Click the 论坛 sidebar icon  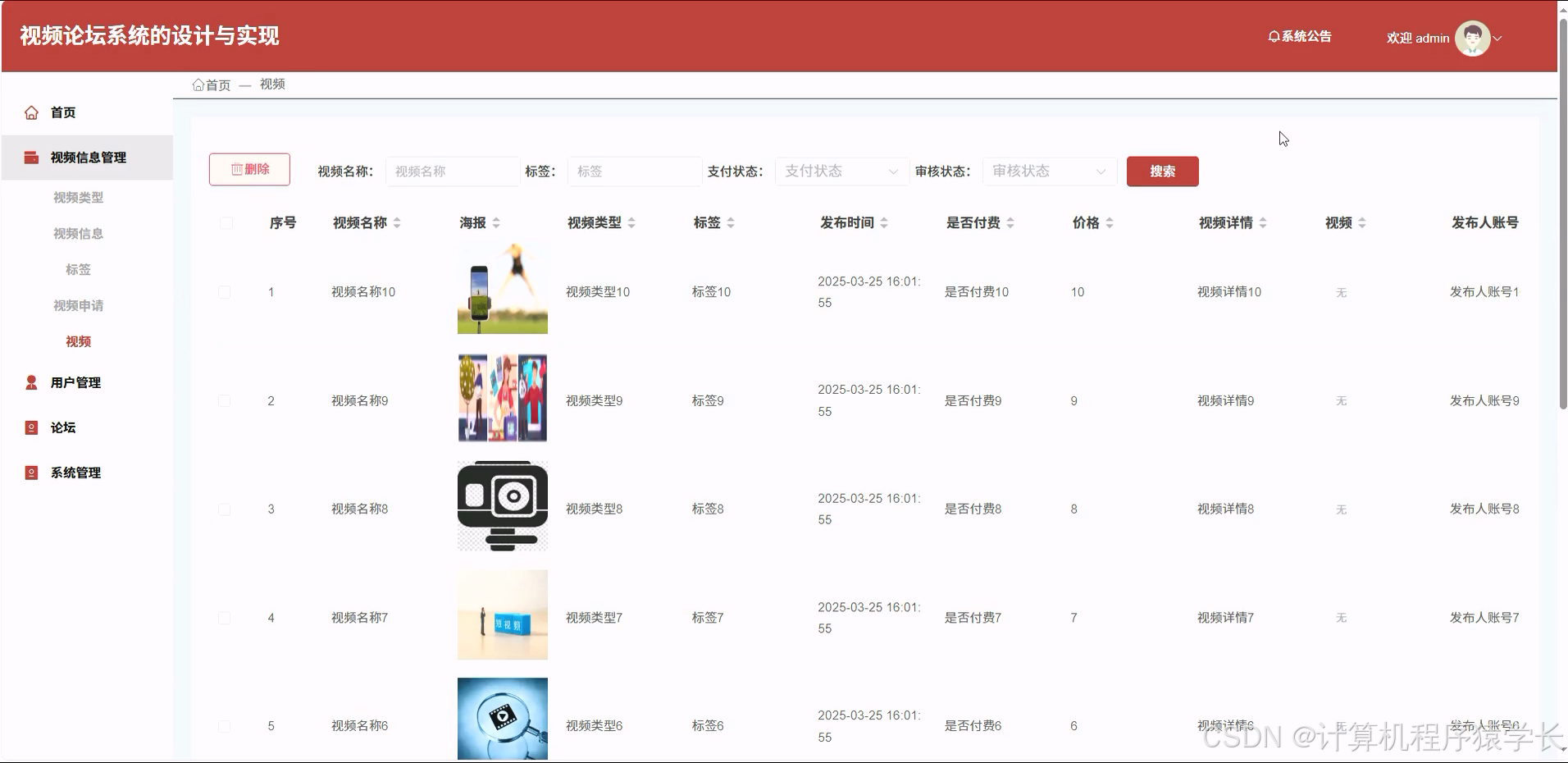click(x=30, y=427)
